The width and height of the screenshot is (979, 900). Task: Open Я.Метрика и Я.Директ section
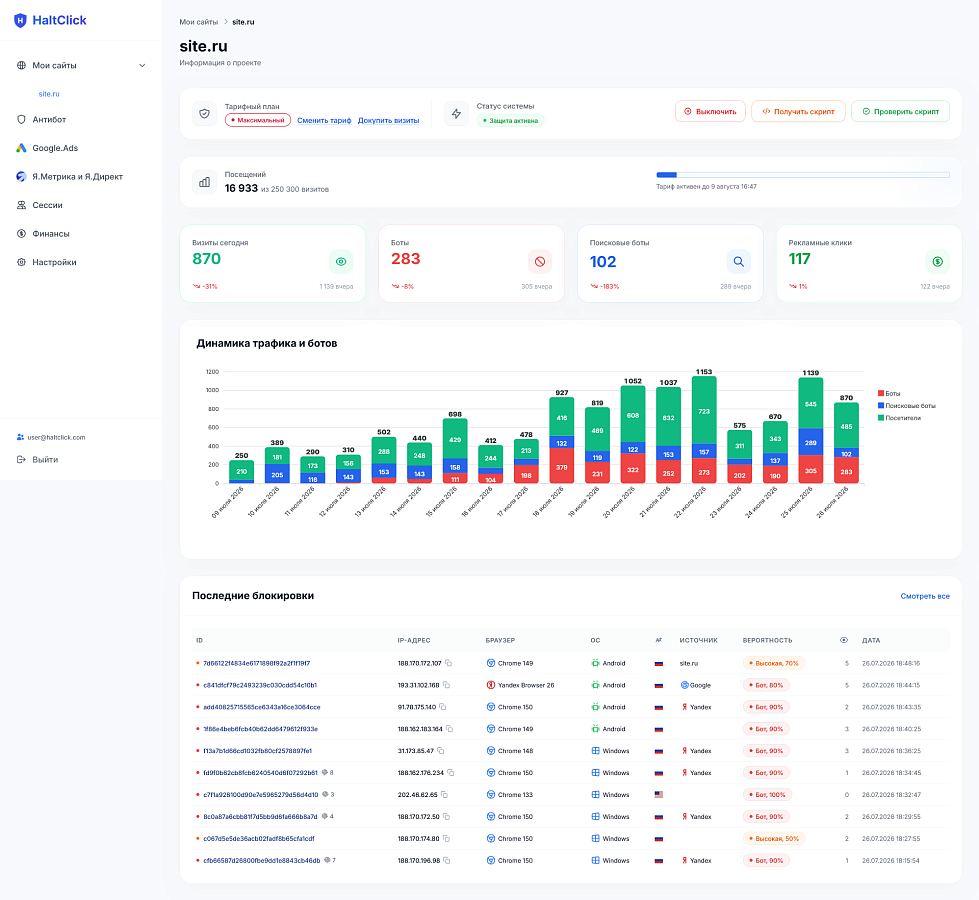click(77, 177)
